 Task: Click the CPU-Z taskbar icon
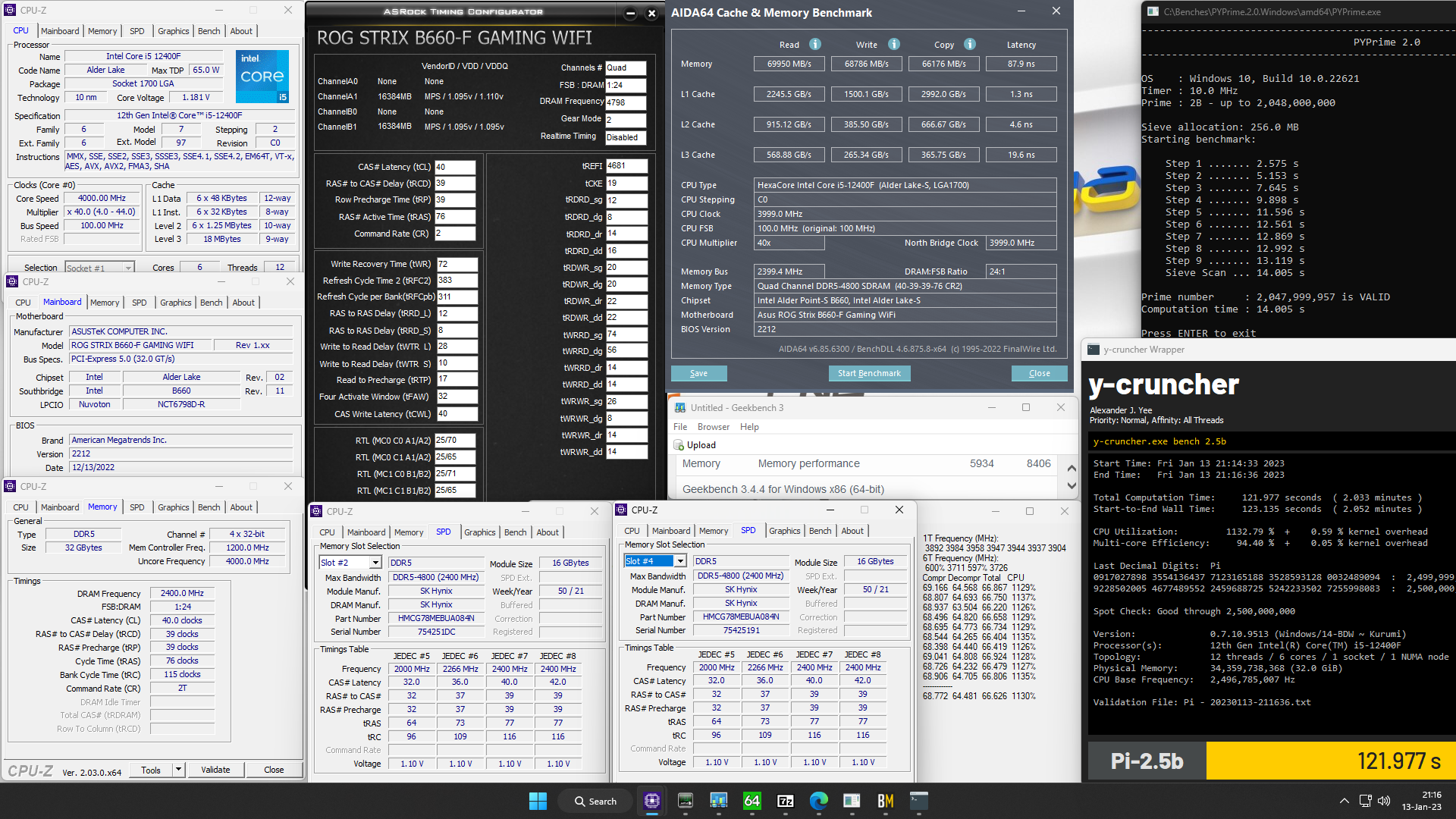(651, 801)
